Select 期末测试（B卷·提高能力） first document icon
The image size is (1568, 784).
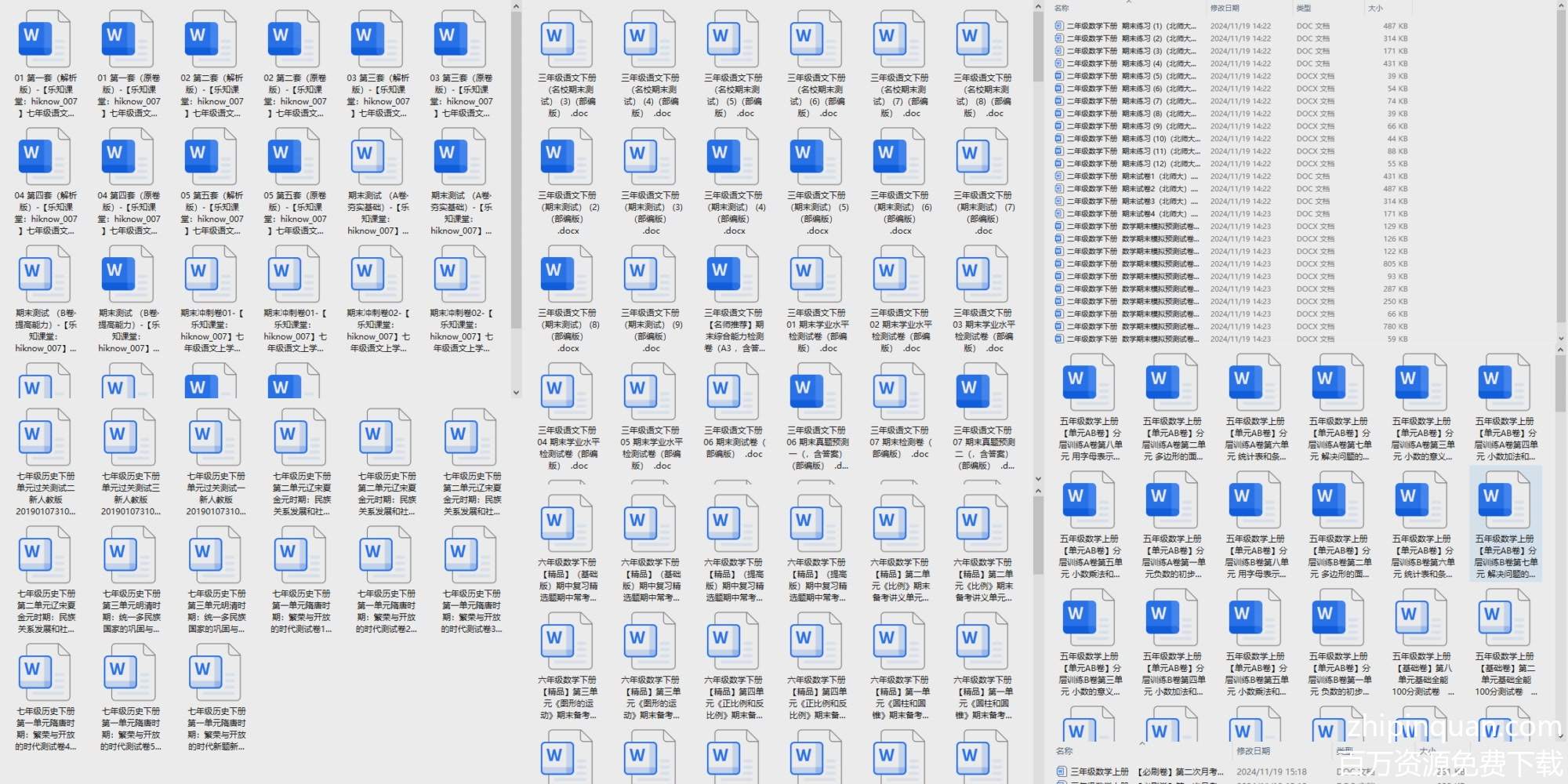pos(44,274)
